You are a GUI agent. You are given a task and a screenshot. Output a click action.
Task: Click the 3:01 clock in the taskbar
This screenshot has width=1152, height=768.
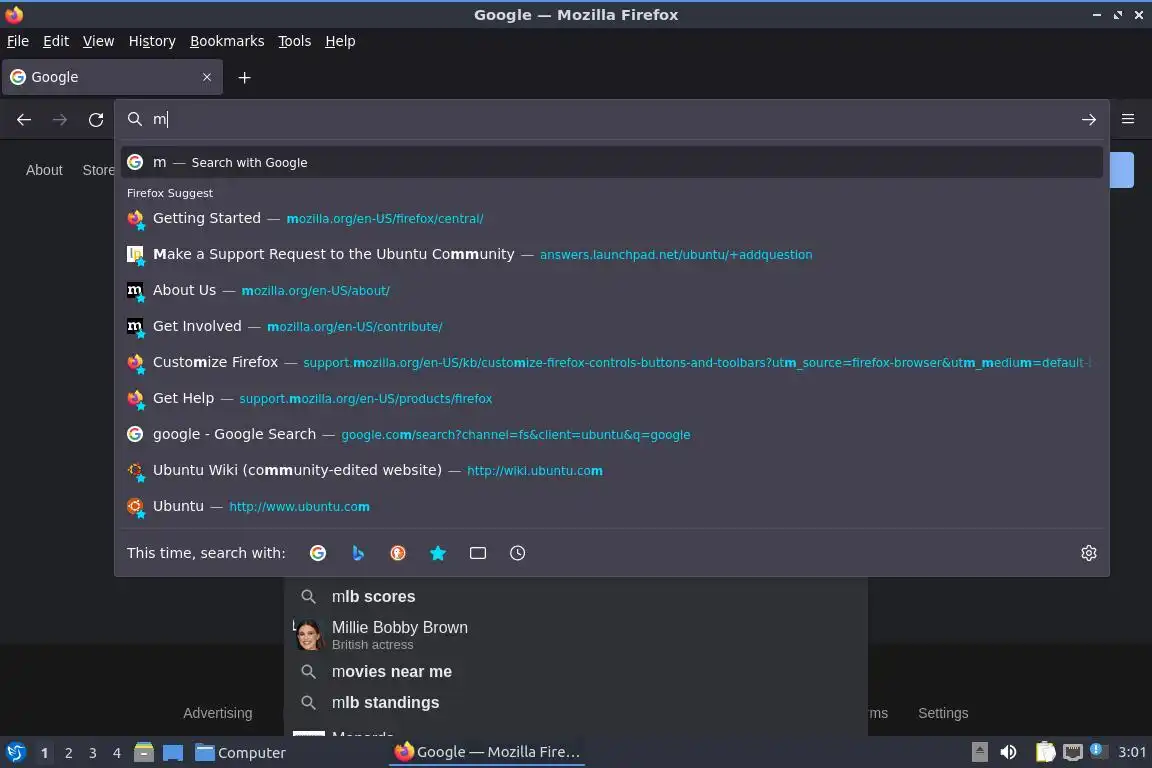coord(1131,752)
